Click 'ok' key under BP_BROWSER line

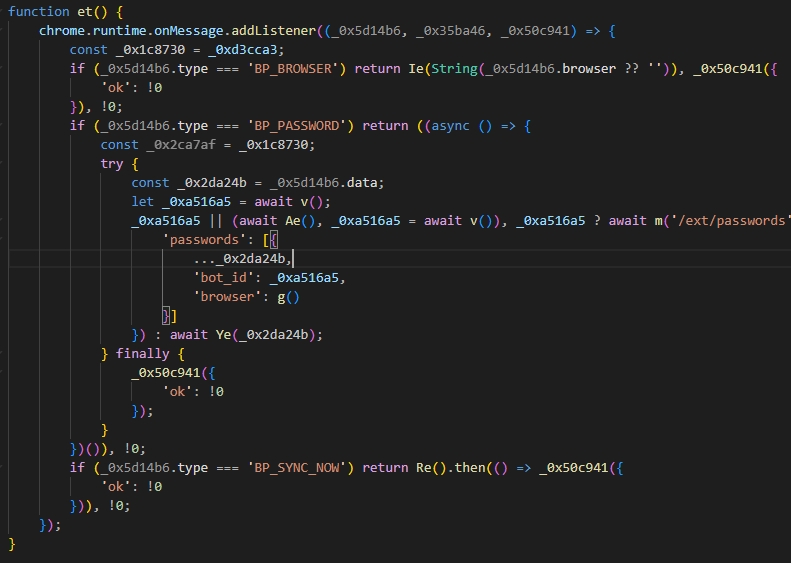click(x=116, y=88)
